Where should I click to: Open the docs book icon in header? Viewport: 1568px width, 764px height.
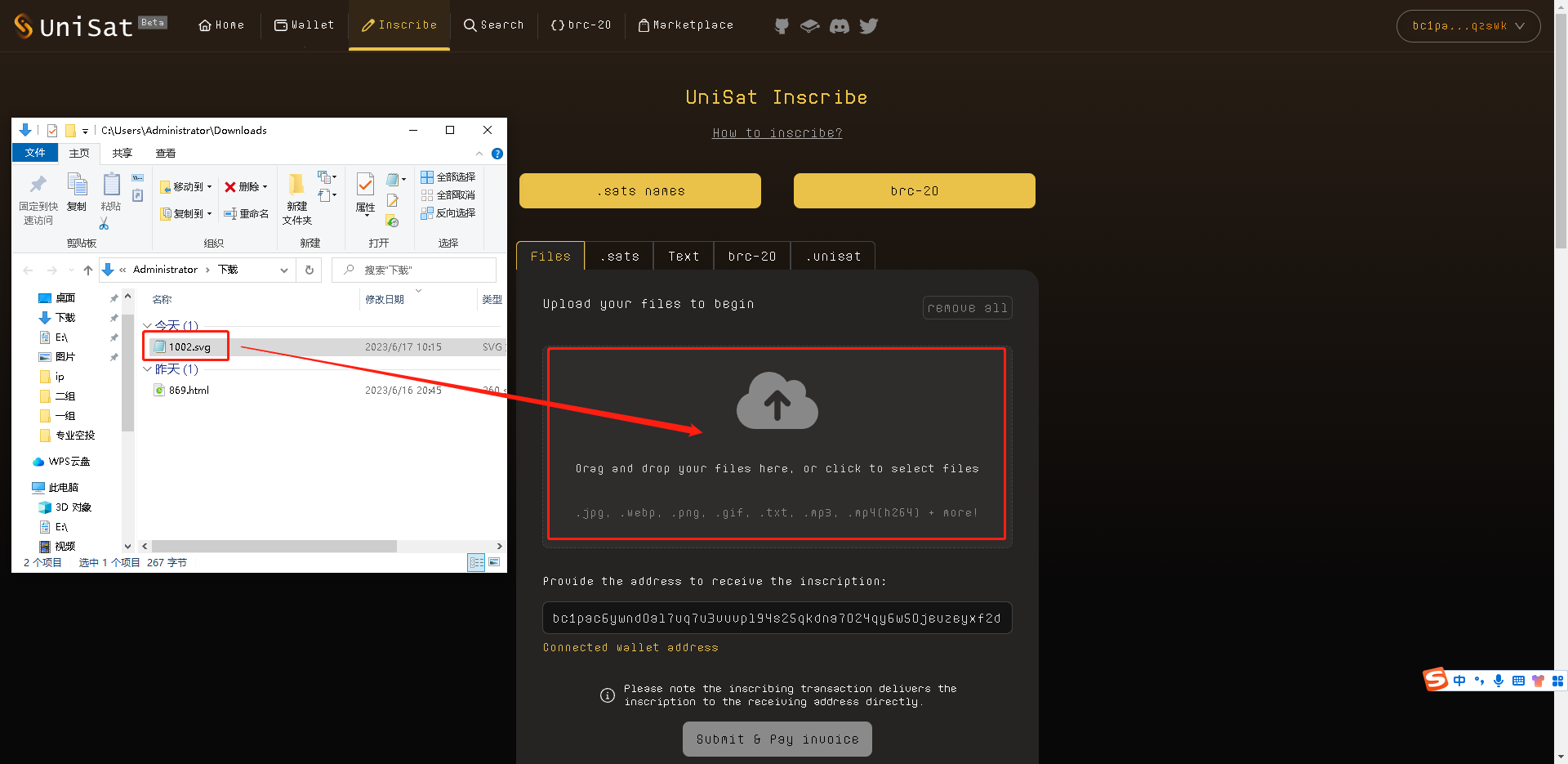click(x=809, y=26)
